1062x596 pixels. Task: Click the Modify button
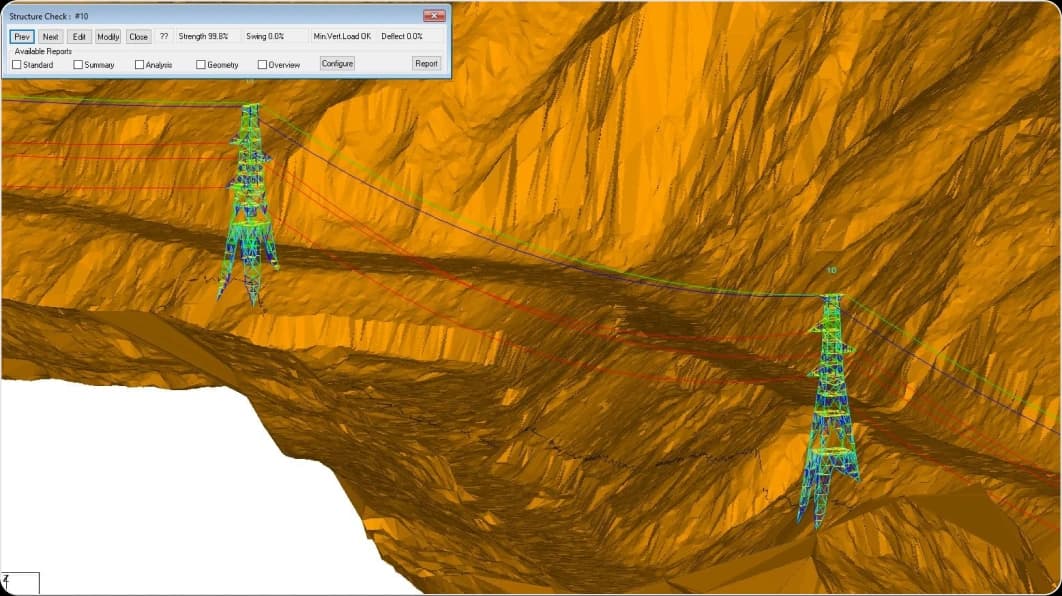[108, 37]
